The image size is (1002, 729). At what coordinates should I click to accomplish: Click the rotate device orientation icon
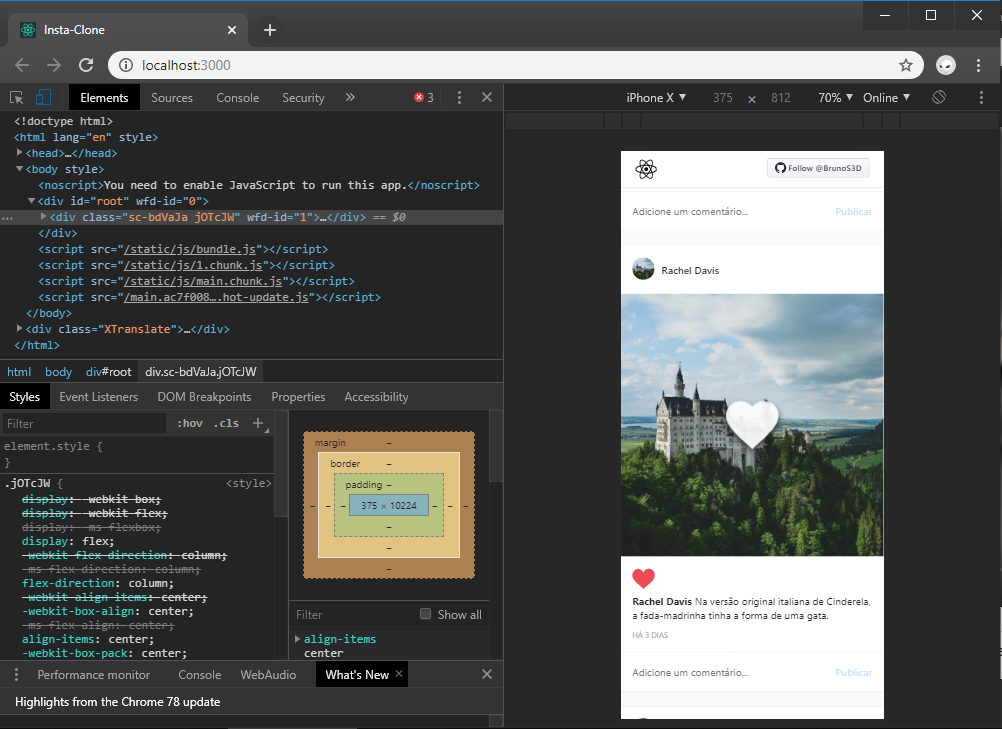tap(939, 98)
